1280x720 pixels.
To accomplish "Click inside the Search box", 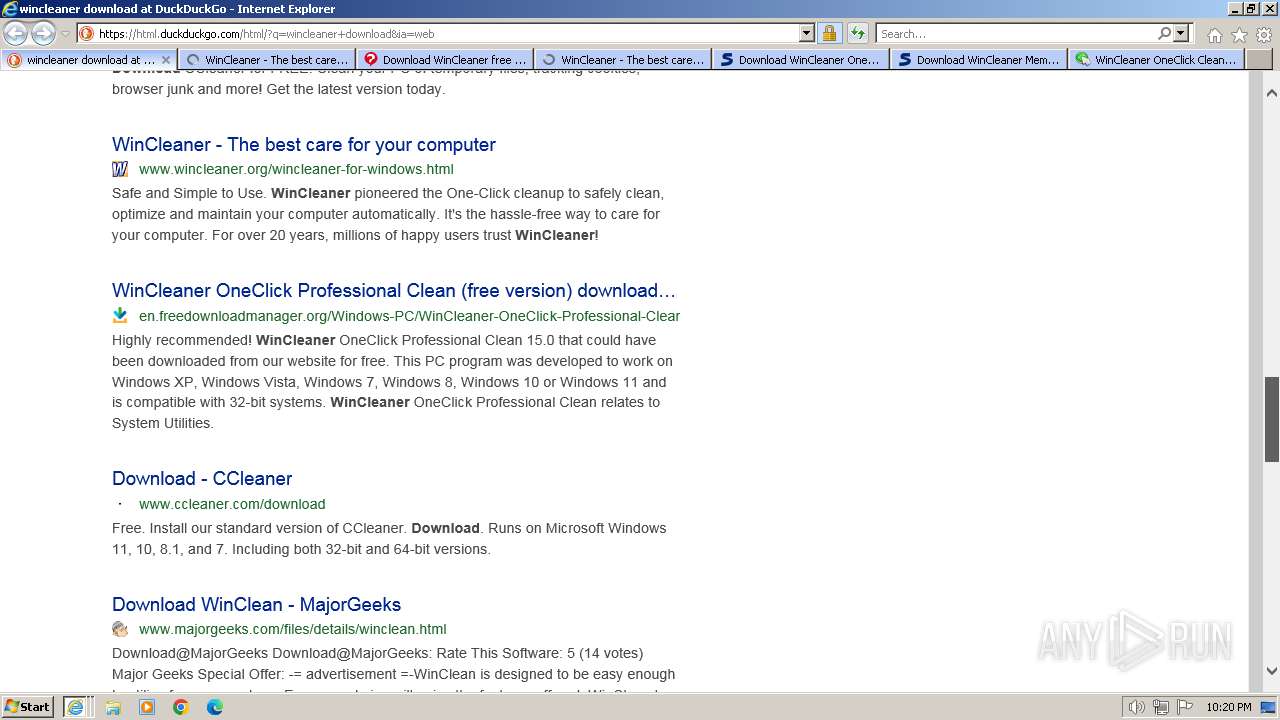I will point(1016,34).
